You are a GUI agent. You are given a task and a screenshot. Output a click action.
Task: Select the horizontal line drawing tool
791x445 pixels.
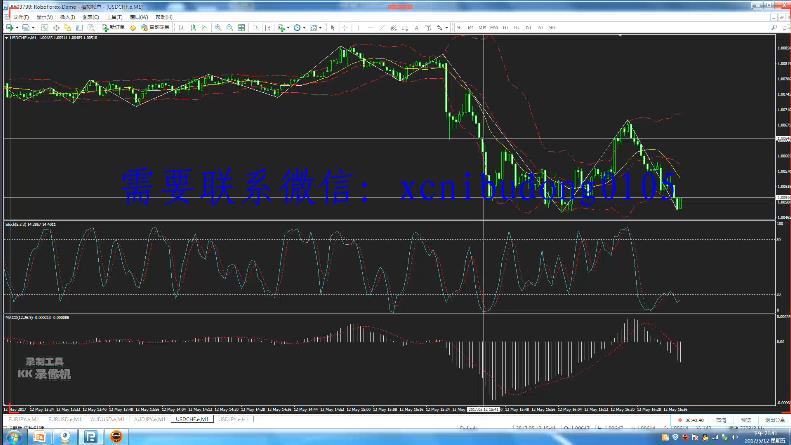pos(371,28)
